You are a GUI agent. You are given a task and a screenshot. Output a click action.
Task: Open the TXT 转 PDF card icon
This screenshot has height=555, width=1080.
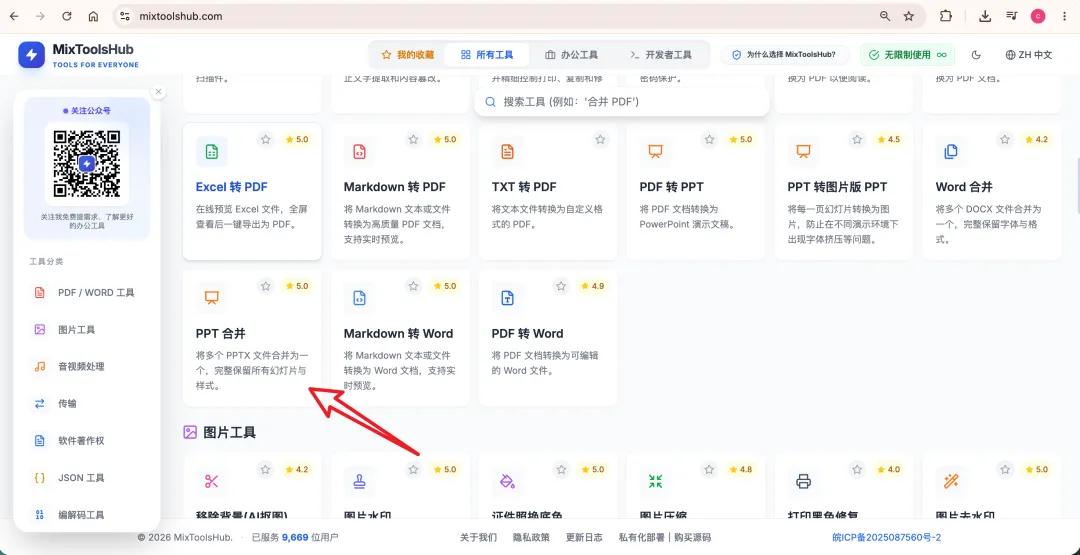coord(507,151)
